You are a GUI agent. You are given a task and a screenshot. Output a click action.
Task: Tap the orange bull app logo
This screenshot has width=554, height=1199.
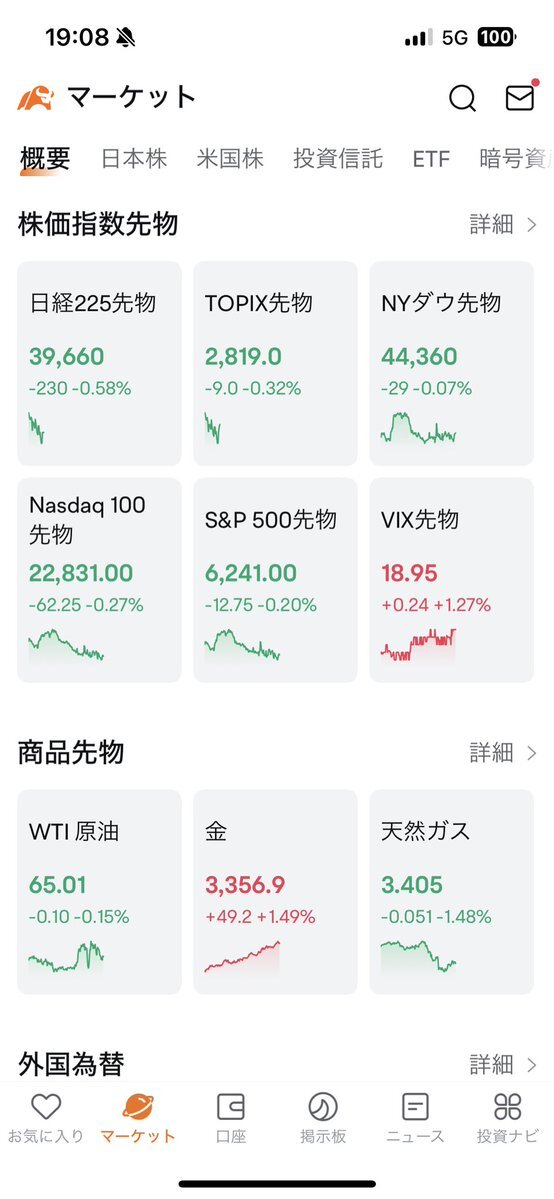pyautogui.click(x=35, y=98)
